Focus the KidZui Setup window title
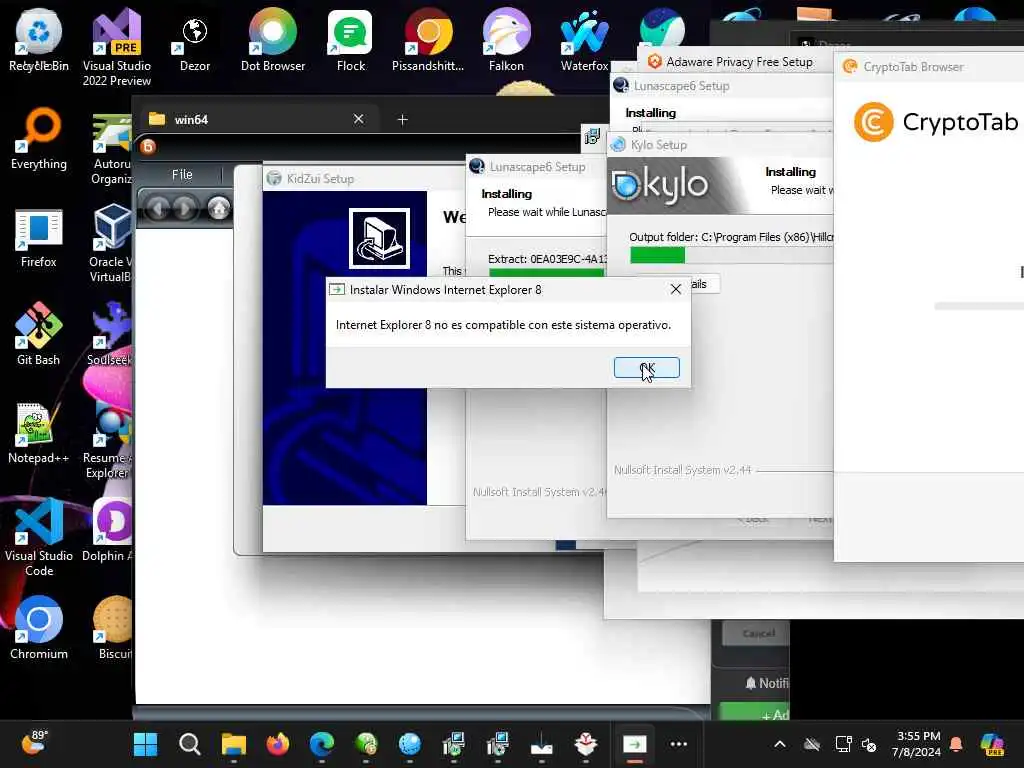Screen dimensions: 1024x768 tap(320, 178)
